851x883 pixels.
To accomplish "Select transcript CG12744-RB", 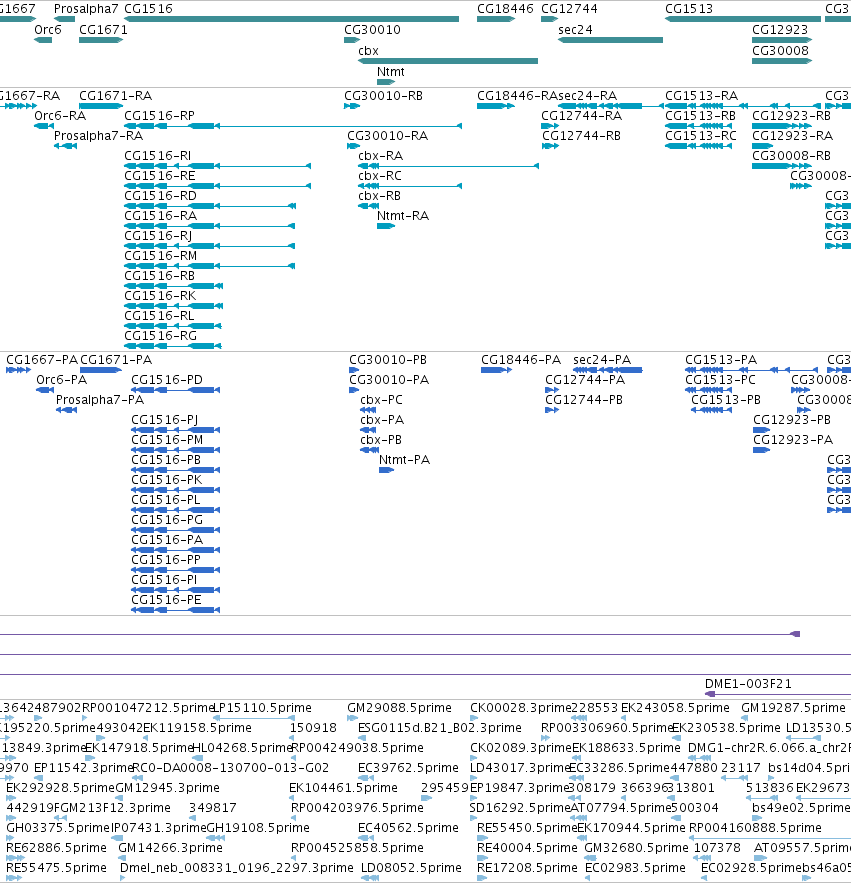I will [x=550, y=146].
